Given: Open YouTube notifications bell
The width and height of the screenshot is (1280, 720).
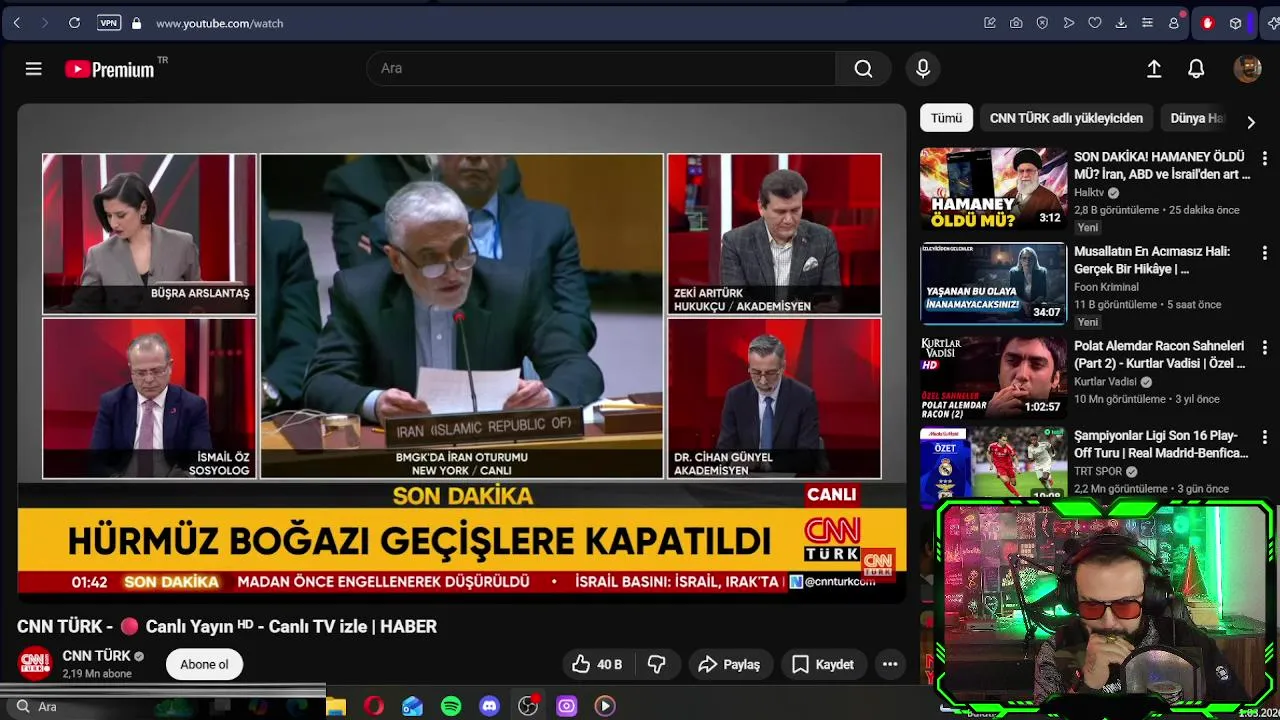Looking at the screenshot, I should click(x=1196, y=68).
